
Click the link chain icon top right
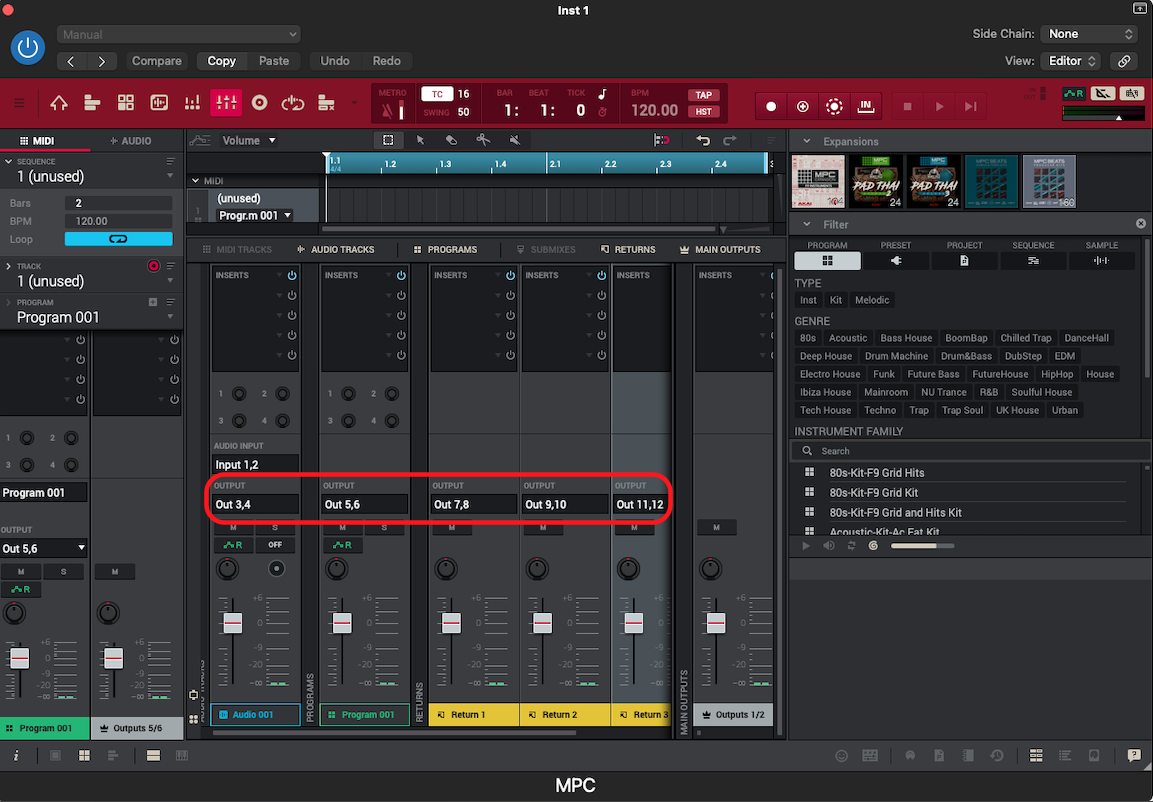pyautogui.click(x=1124, y=61)
